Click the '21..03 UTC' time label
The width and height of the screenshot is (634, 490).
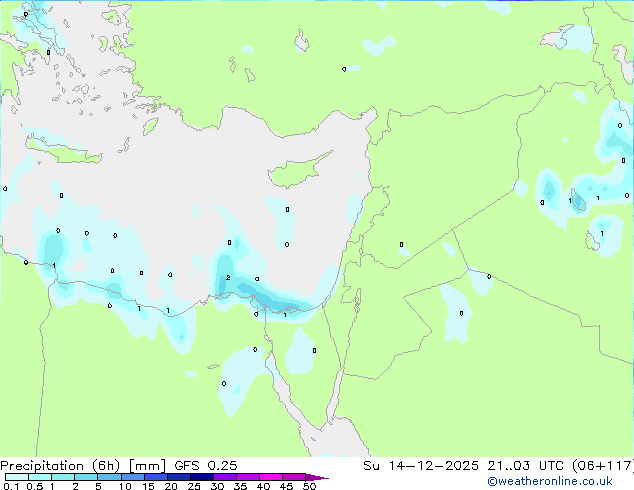(526, 466)
